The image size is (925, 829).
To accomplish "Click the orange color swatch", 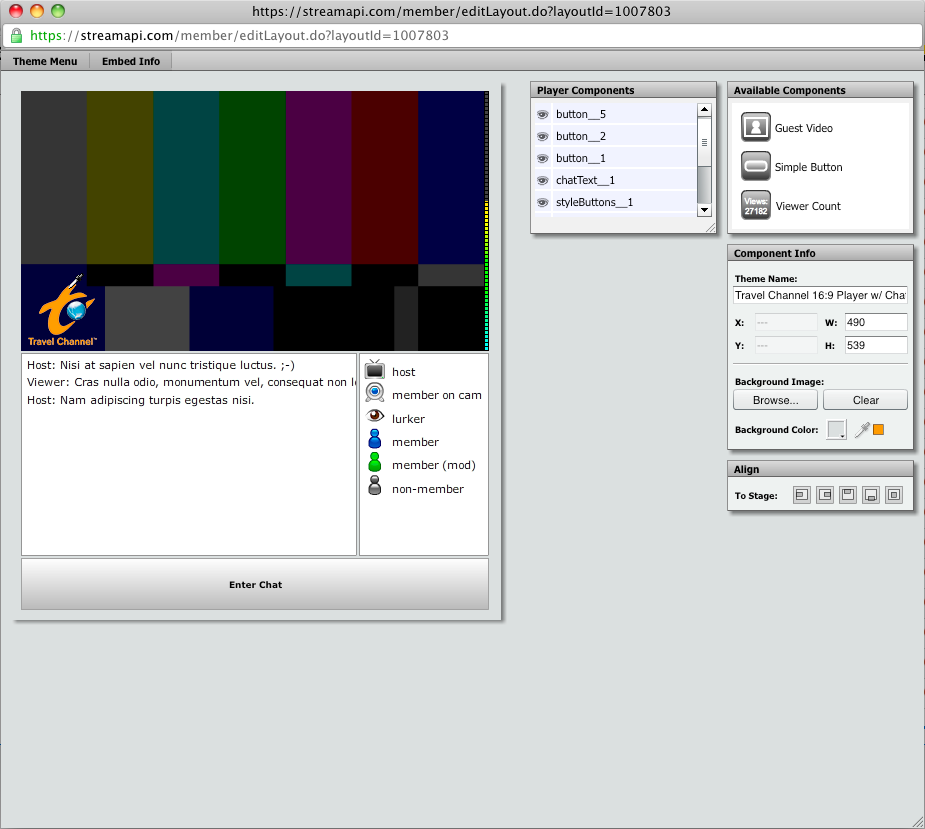I will pyautogui.click(x=878, y=430).
